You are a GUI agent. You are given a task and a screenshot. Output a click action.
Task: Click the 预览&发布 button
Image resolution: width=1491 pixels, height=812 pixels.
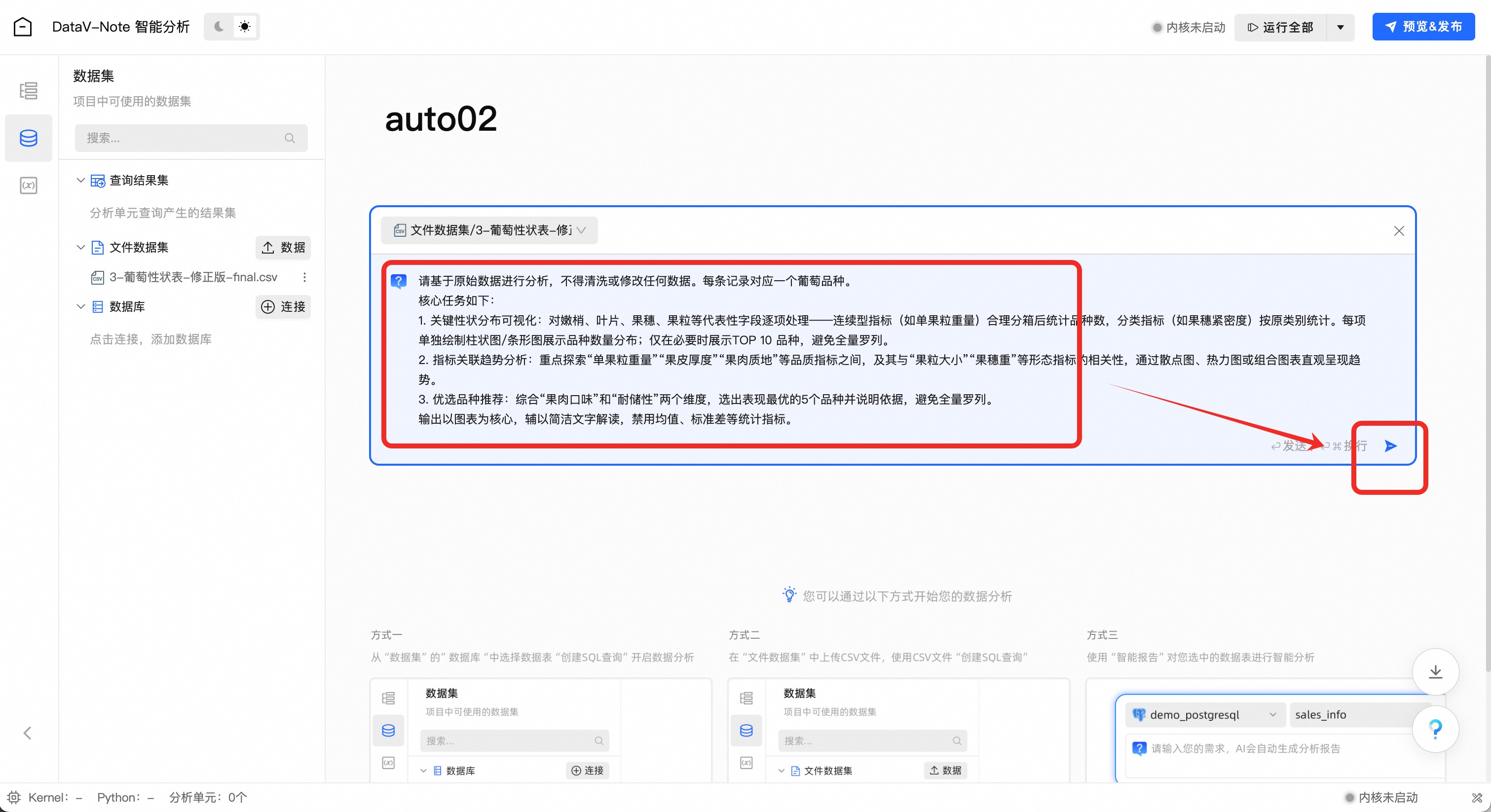1423,27
